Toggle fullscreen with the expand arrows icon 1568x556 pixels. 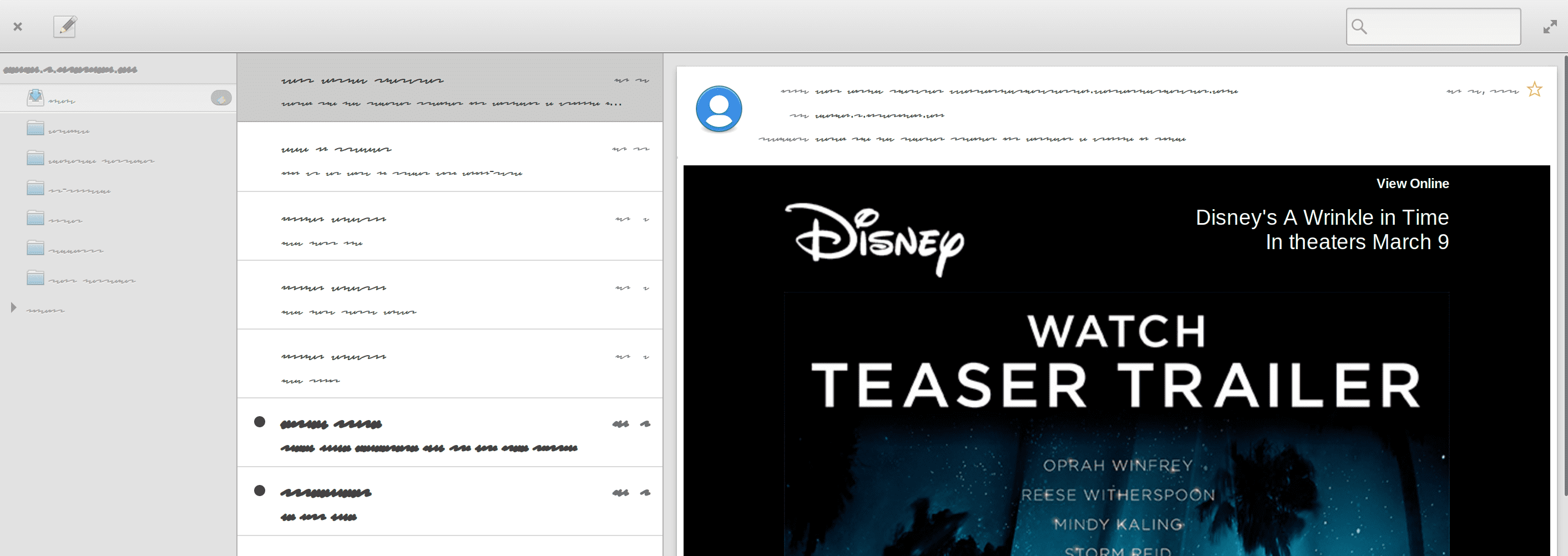click(1549, 27)
